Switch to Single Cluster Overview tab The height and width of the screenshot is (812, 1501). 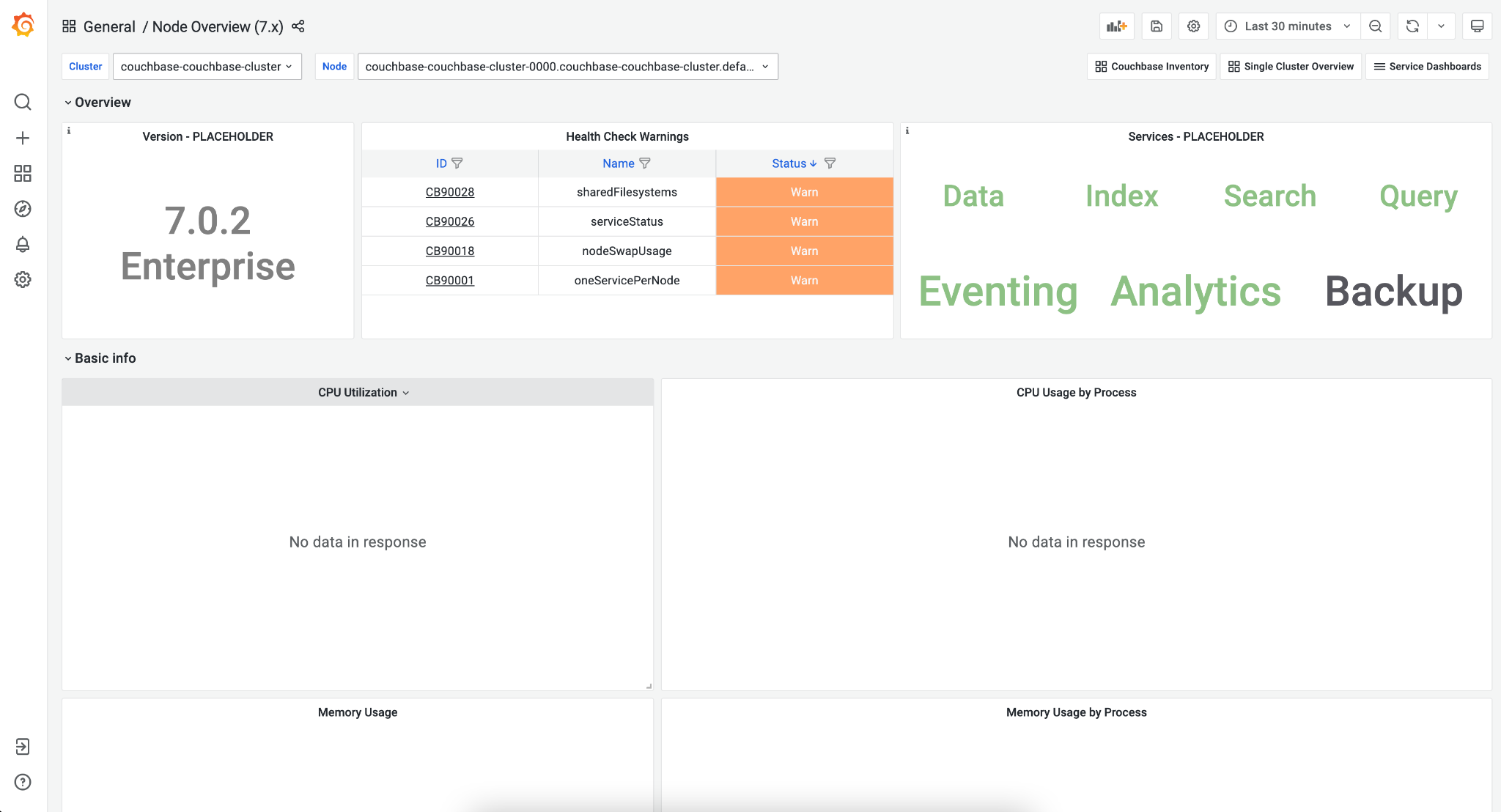[x=1291, y=67]
